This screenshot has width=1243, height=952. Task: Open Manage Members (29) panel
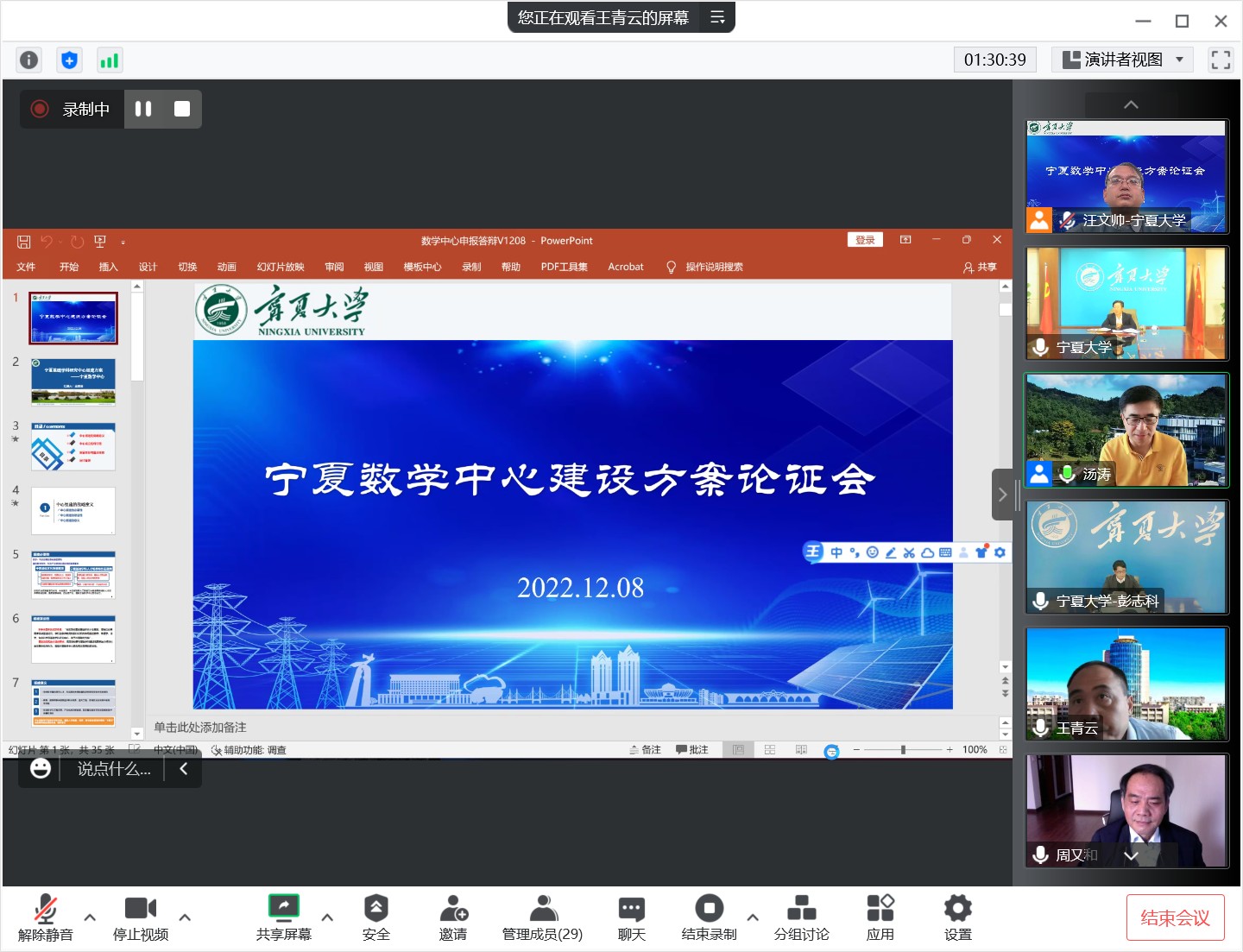[x=542, y=917]
